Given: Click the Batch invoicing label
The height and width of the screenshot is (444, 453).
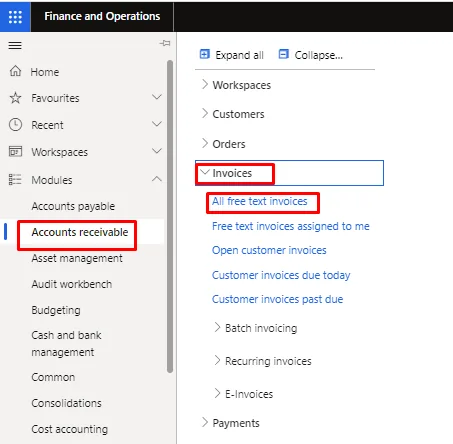Looking at the screenshot, I should pyautogui.click(x=261, y=328).
